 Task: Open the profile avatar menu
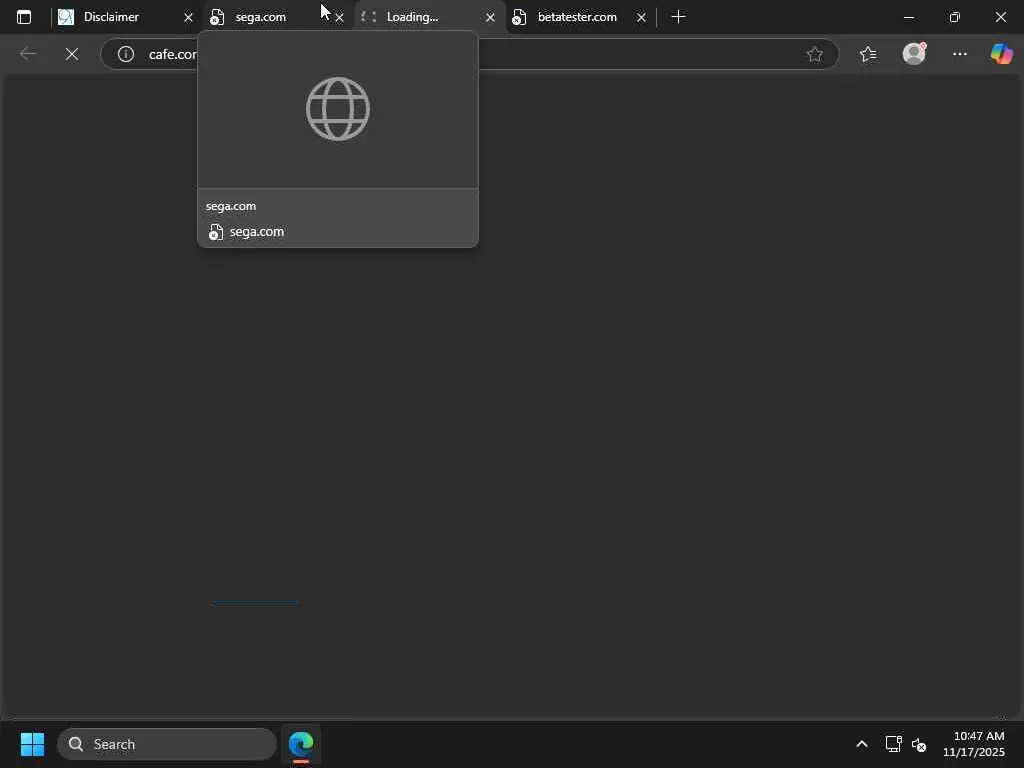[x=914, y=54]
